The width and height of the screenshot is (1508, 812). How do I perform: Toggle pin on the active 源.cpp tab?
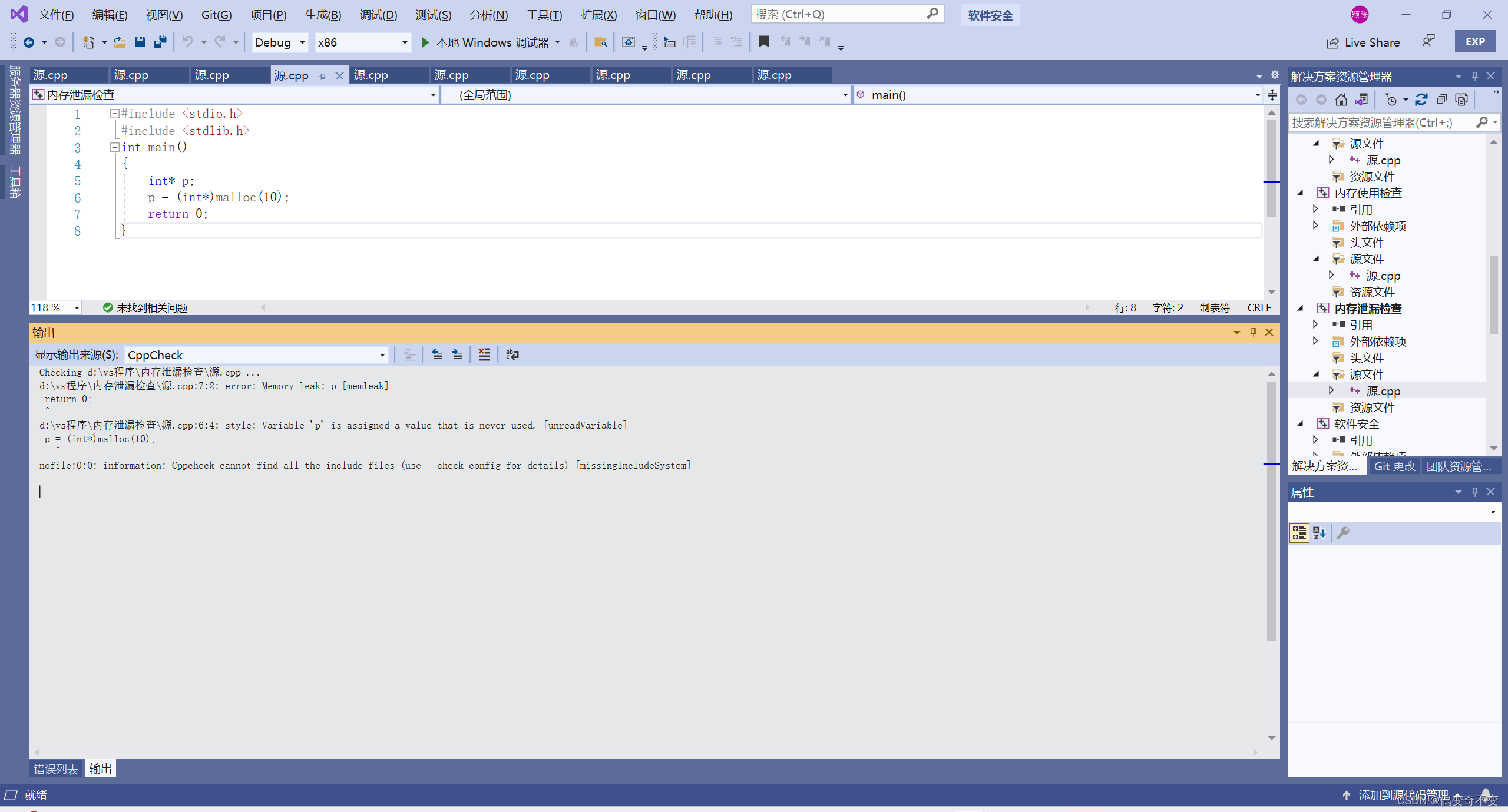click(322, 76)
